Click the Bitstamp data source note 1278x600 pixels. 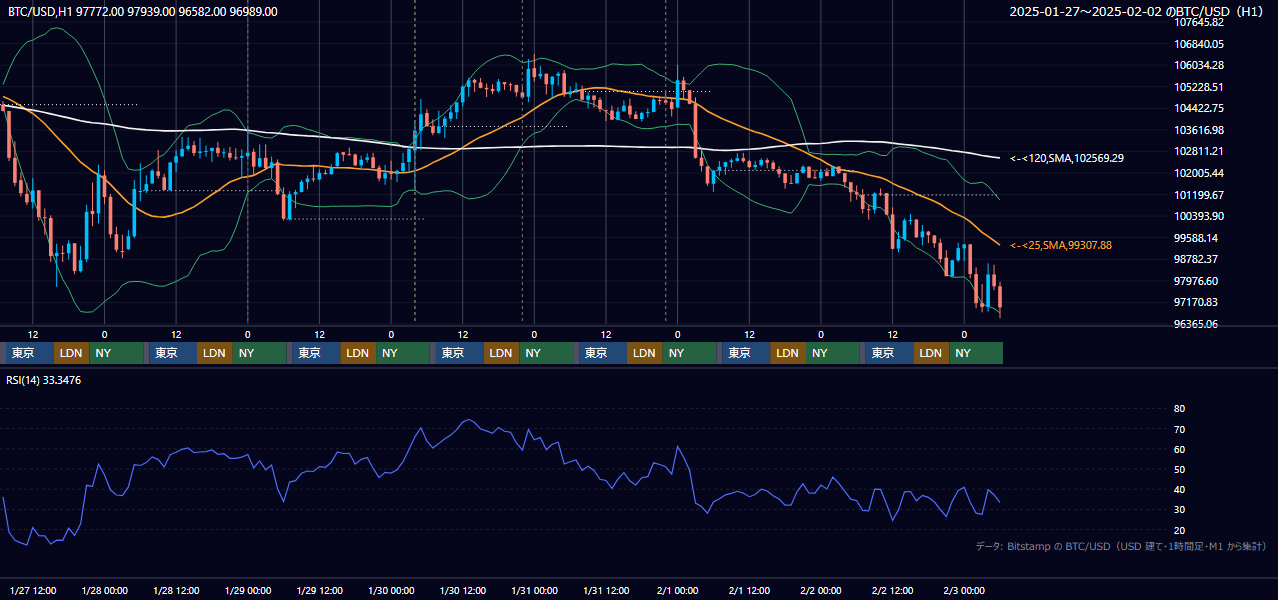[x=1121, y=546]
